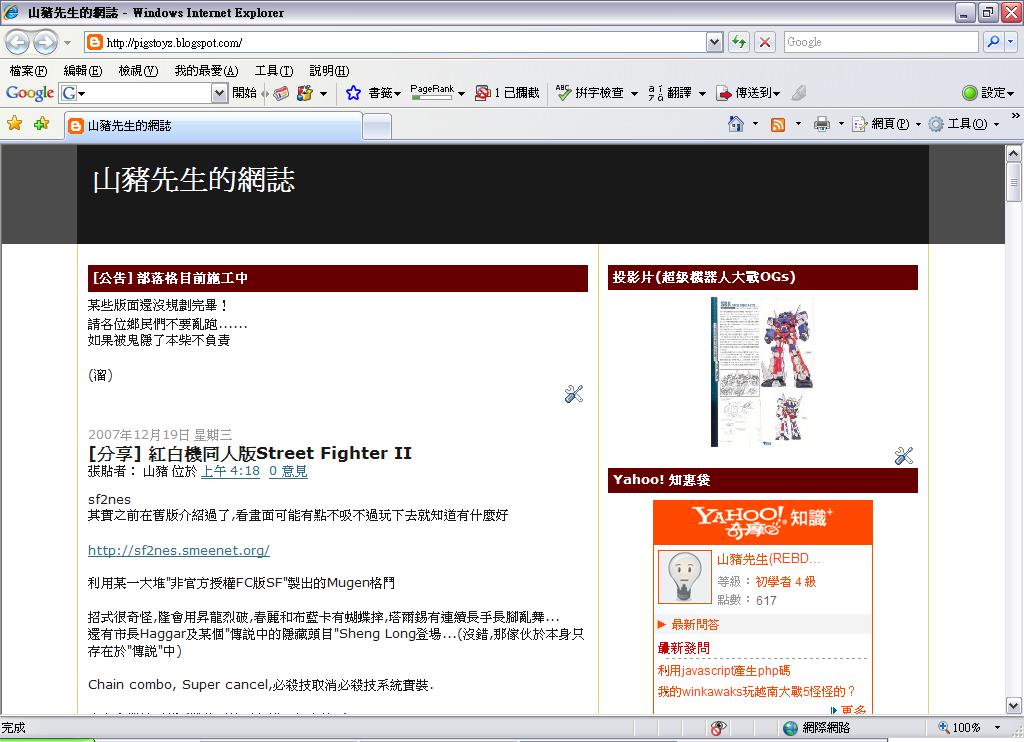The height and width of the screenshot is (742, 1024).
Task: Click the Print icon in command bar
Action: click(x=821, y=124)
